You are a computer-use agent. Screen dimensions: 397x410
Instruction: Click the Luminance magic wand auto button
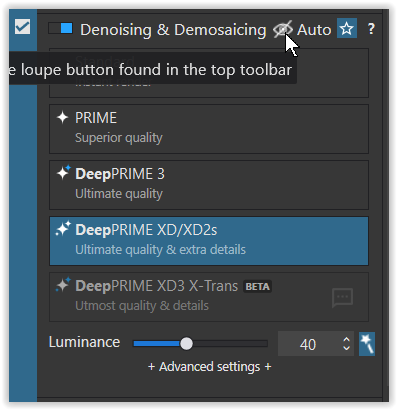[367, 344]
